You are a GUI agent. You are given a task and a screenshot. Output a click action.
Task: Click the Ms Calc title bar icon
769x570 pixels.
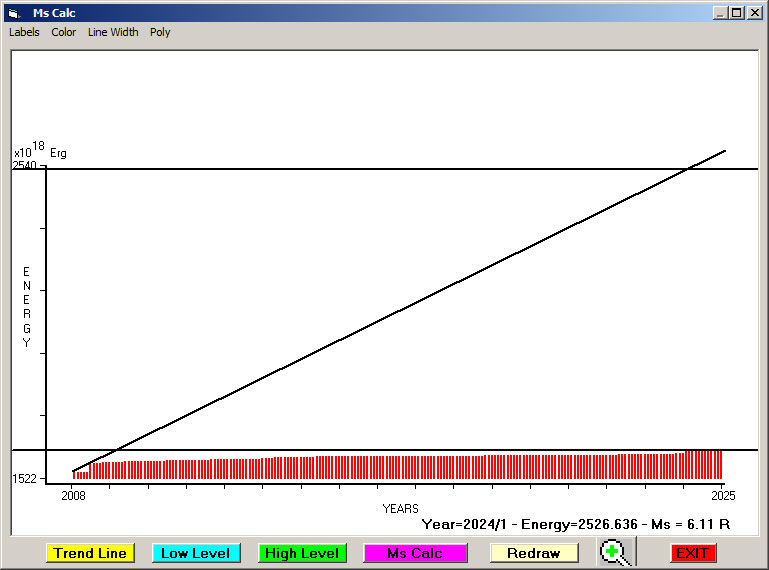pyautogui.click(x=14, y=13)
